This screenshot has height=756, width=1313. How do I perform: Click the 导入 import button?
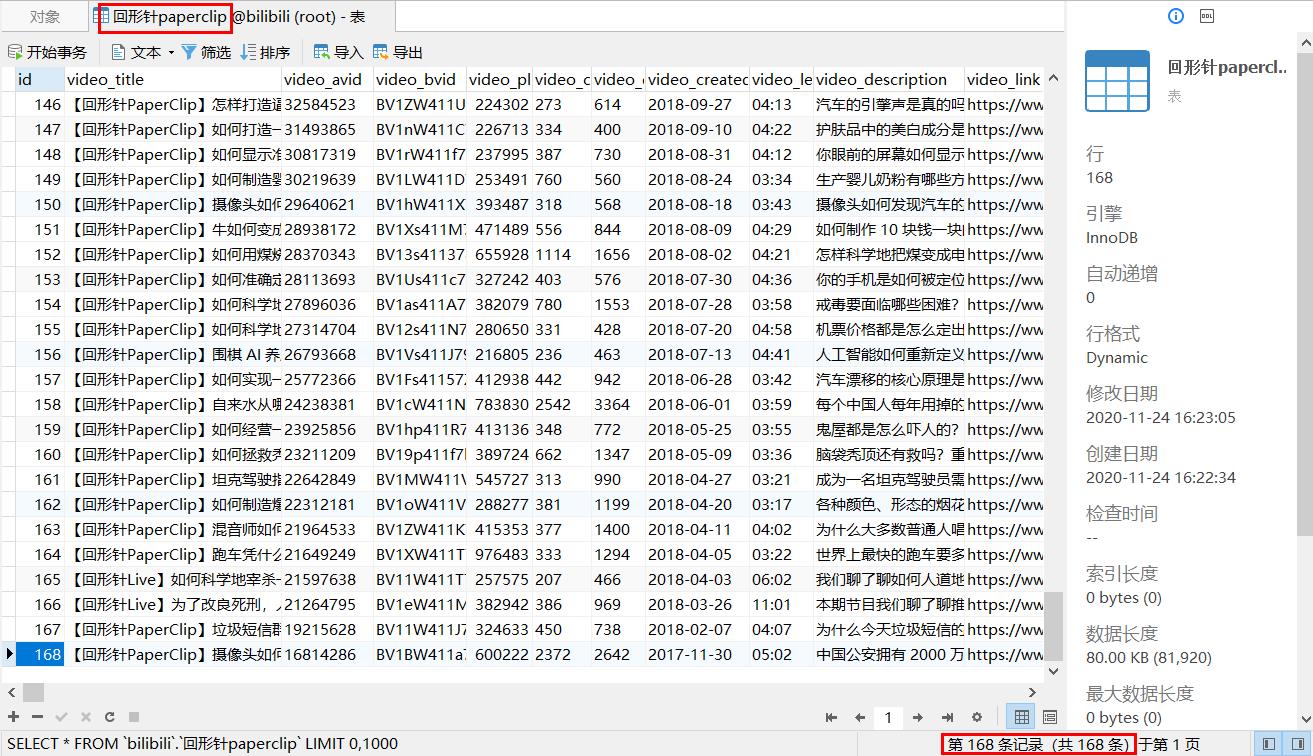click(339, 52)
